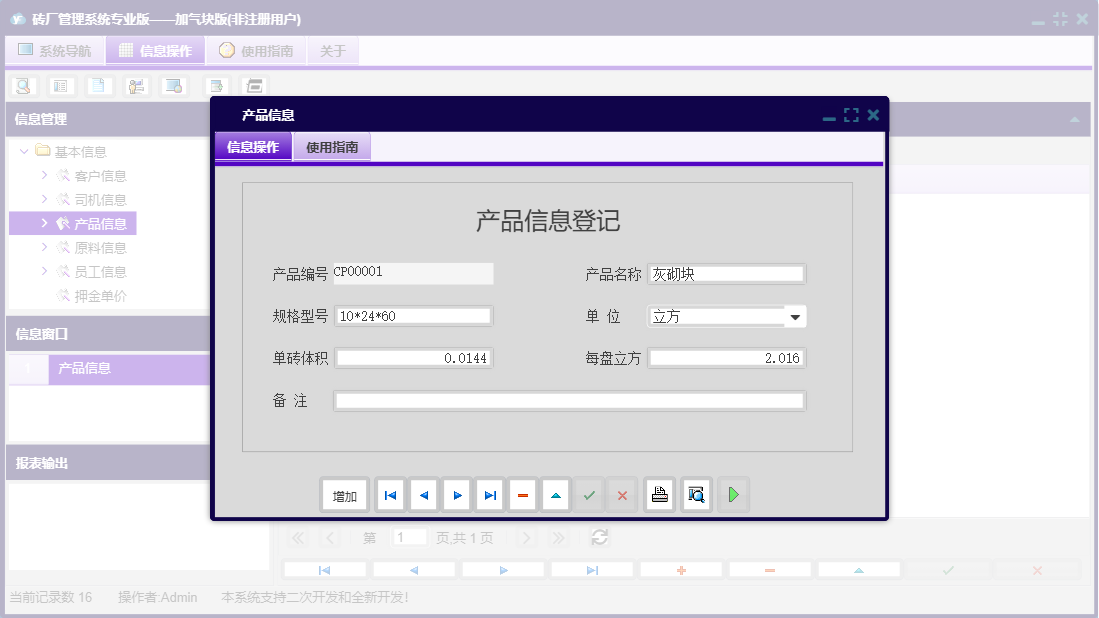Click the green run arrow in the dialog
The width and height of the screenshot is (1099, 618).
tap(733, 494)
